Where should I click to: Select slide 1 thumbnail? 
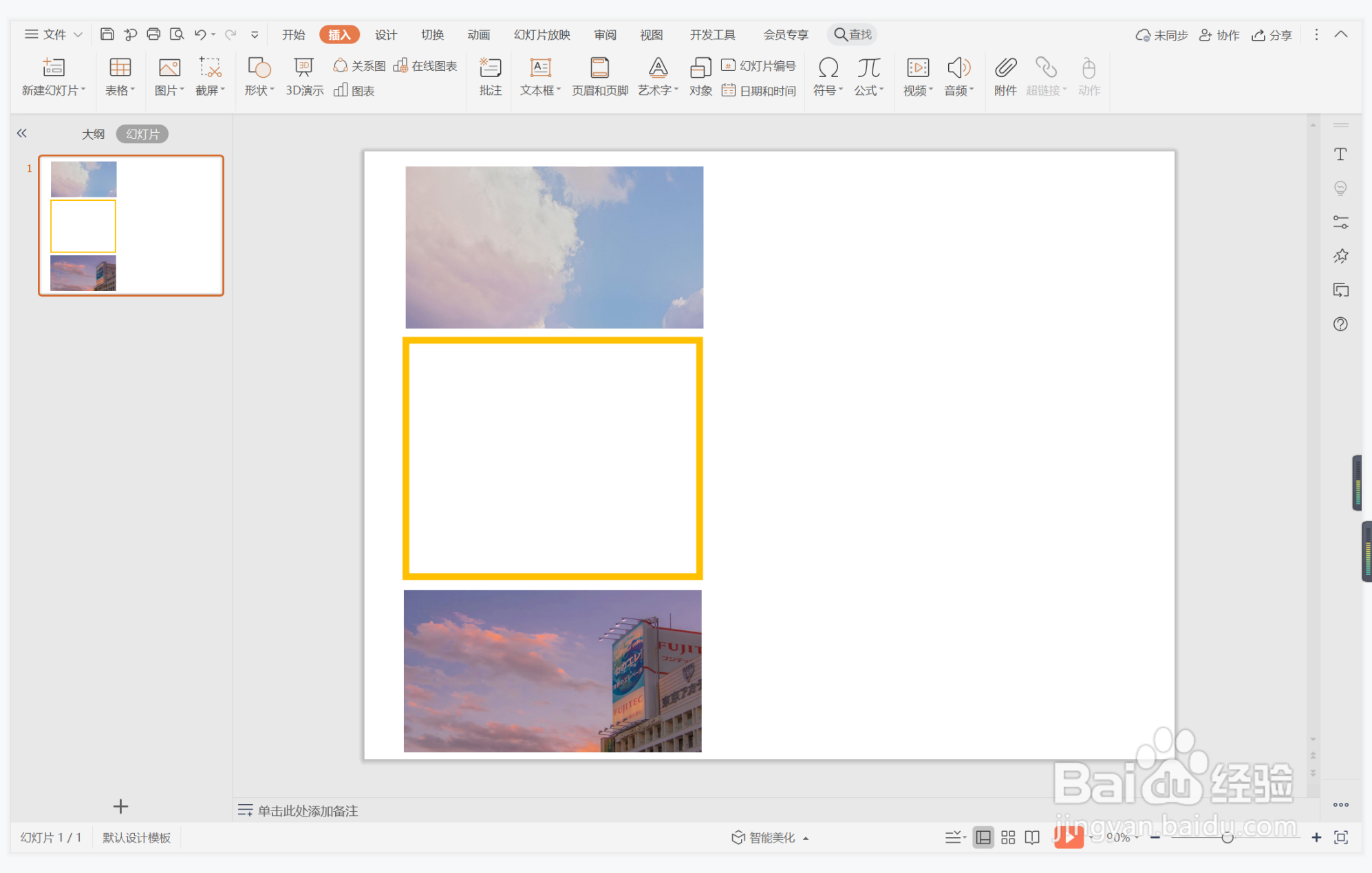point(131,226)
